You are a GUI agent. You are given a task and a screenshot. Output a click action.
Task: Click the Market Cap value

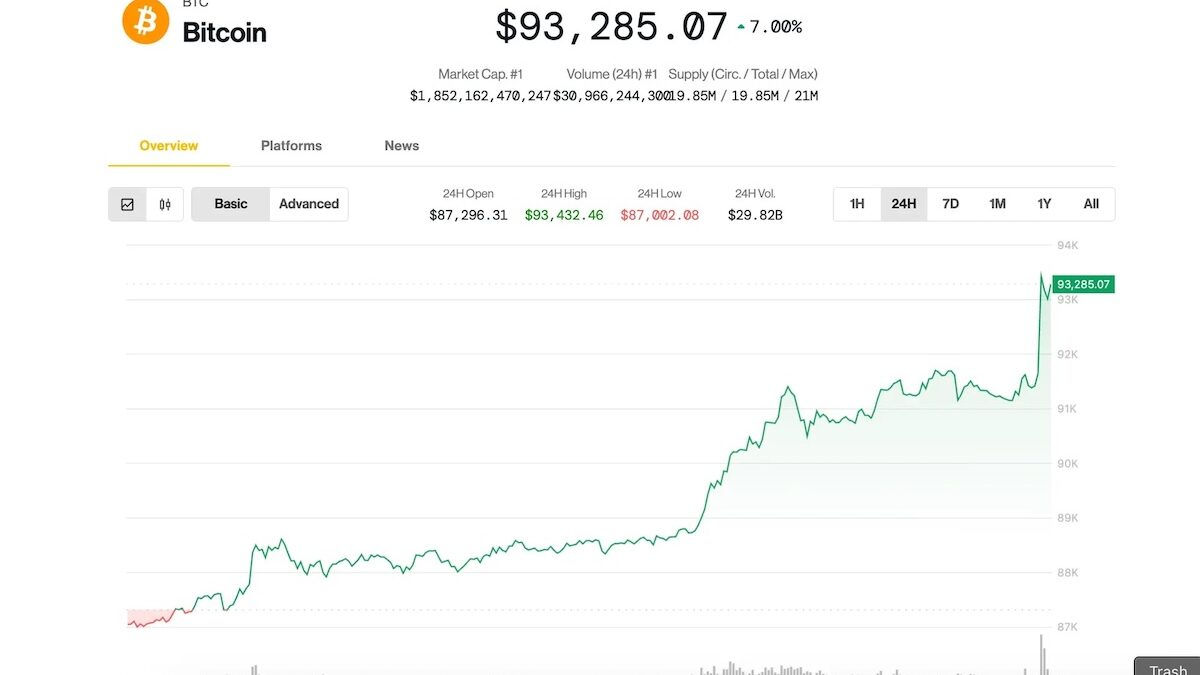pyautogui.click(x=480, y=96)
